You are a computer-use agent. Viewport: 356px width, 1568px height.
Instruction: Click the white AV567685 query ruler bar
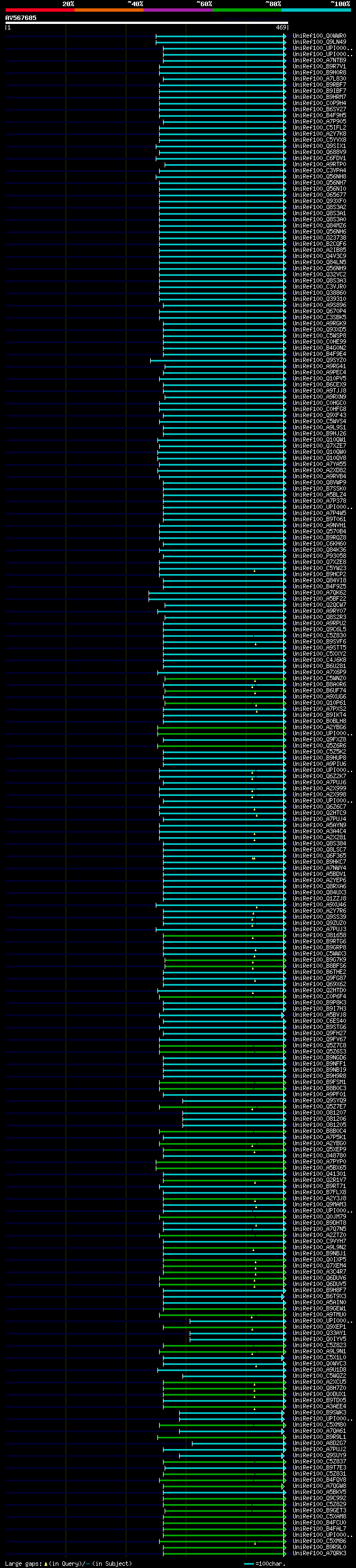147,22
